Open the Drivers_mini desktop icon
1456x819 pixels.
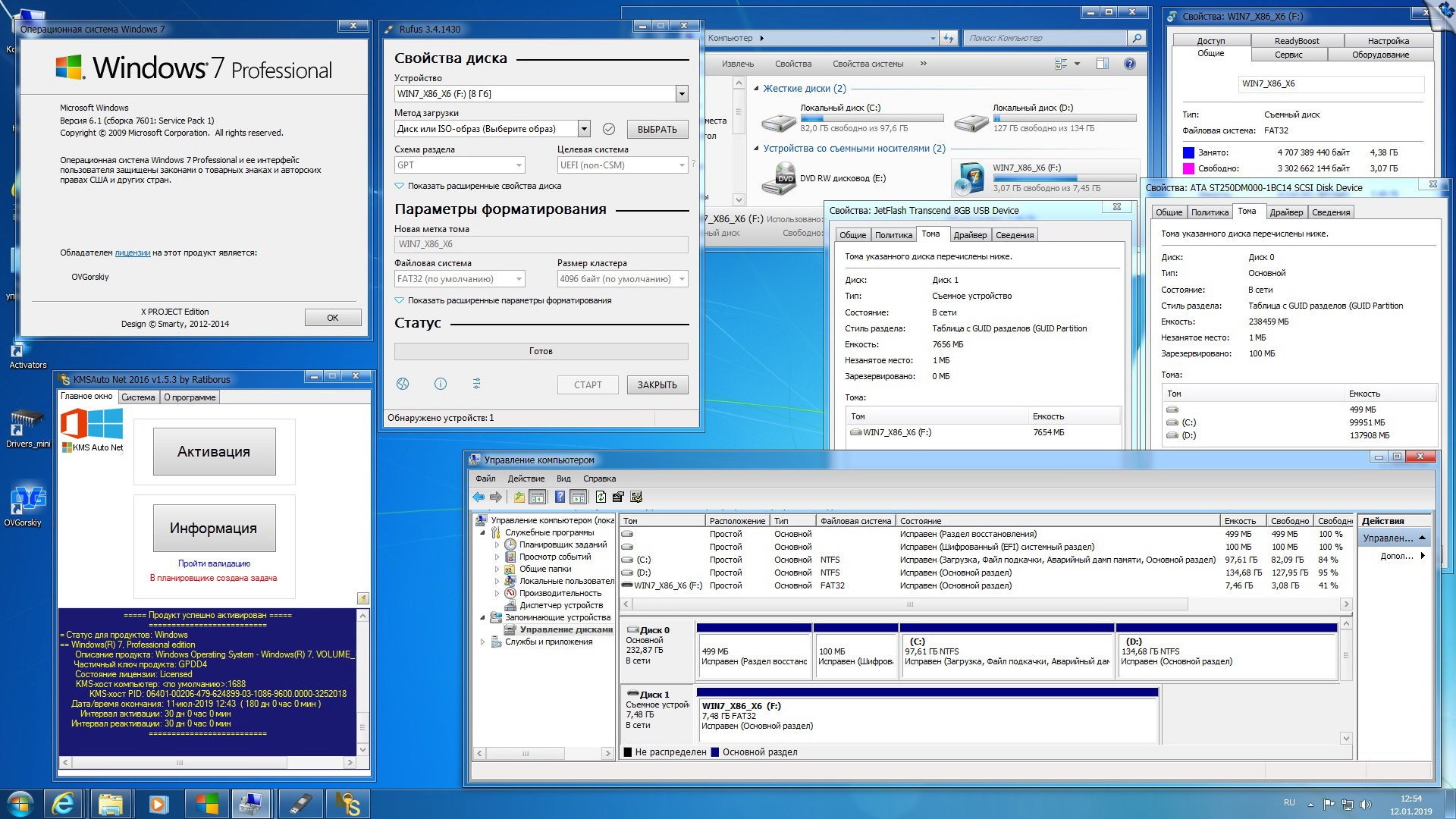[27, 428]
